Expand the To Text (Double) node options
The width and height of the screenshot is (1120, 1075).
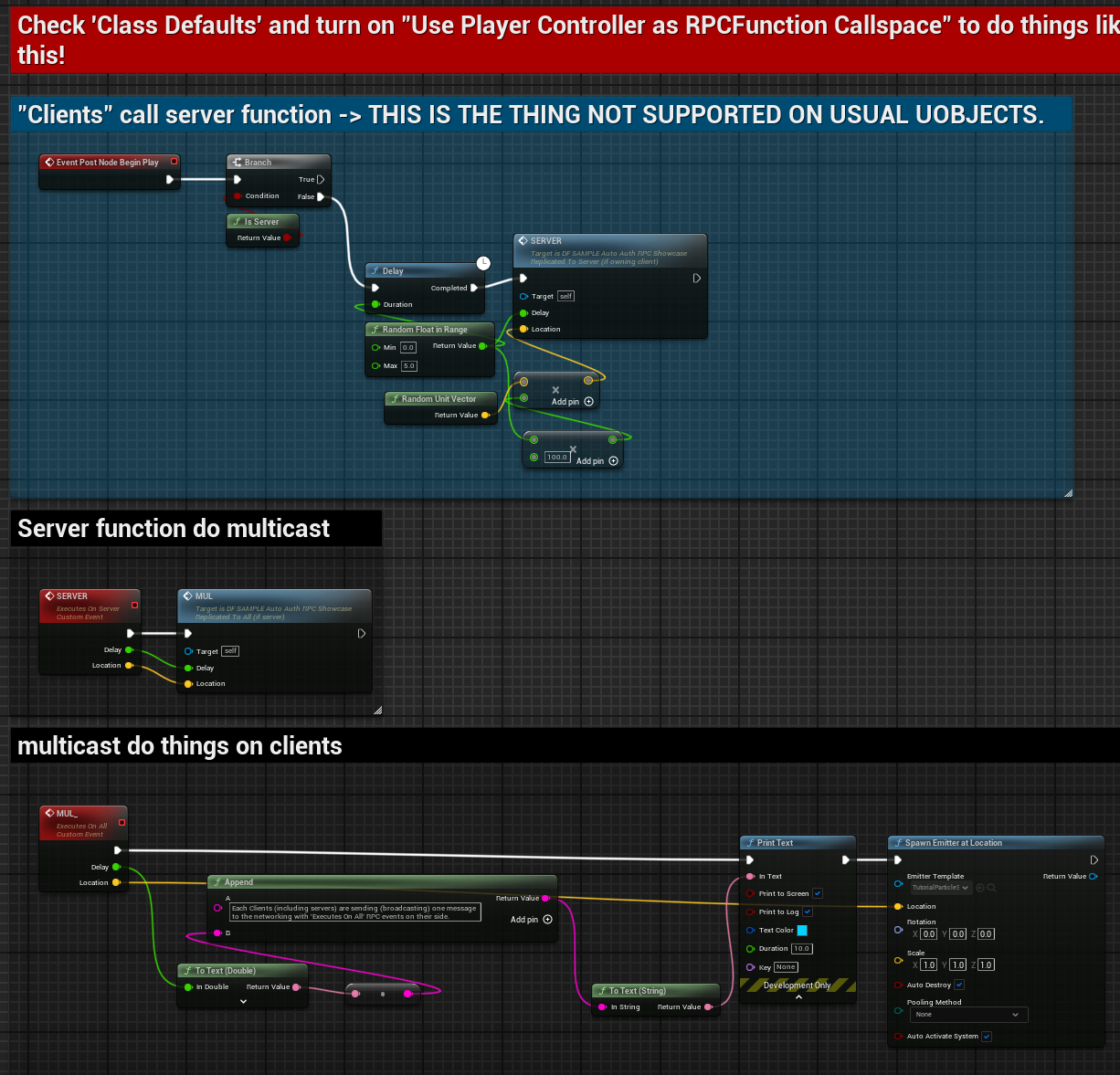pos(243,1002)
